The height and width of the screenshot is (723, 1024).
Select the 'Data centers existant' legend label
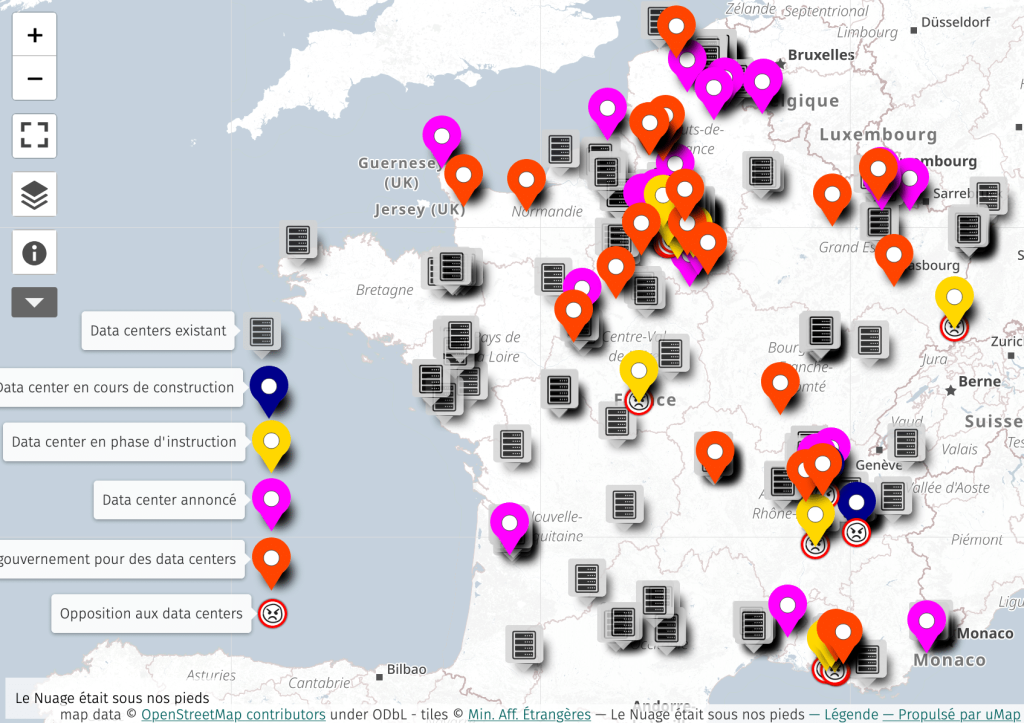pyautogui.click(x=158, y=331)
